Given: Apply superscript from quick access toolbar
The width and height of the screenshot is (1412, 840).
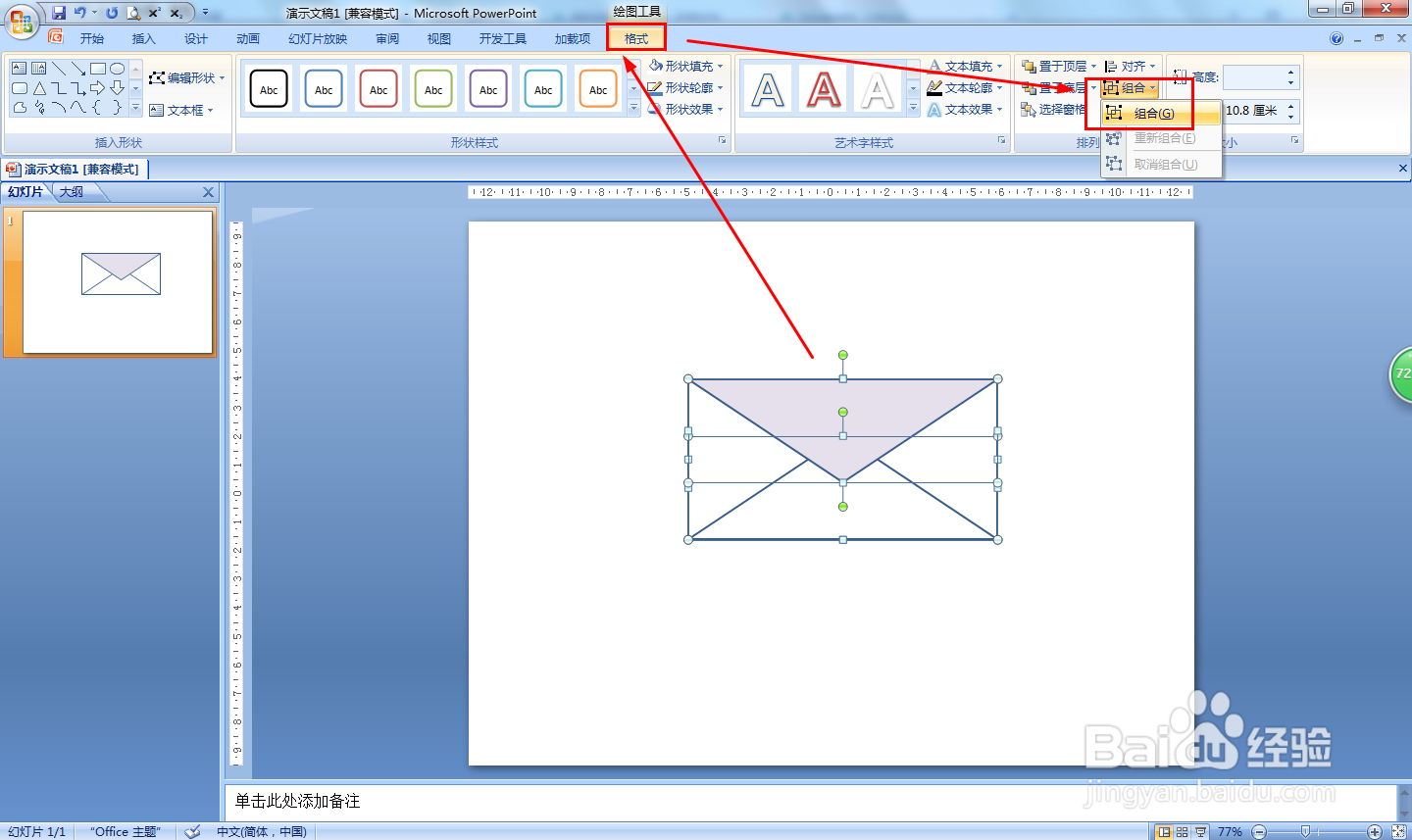Looking at the screenshot, I should pyautogui.click(x=155, y=13).
